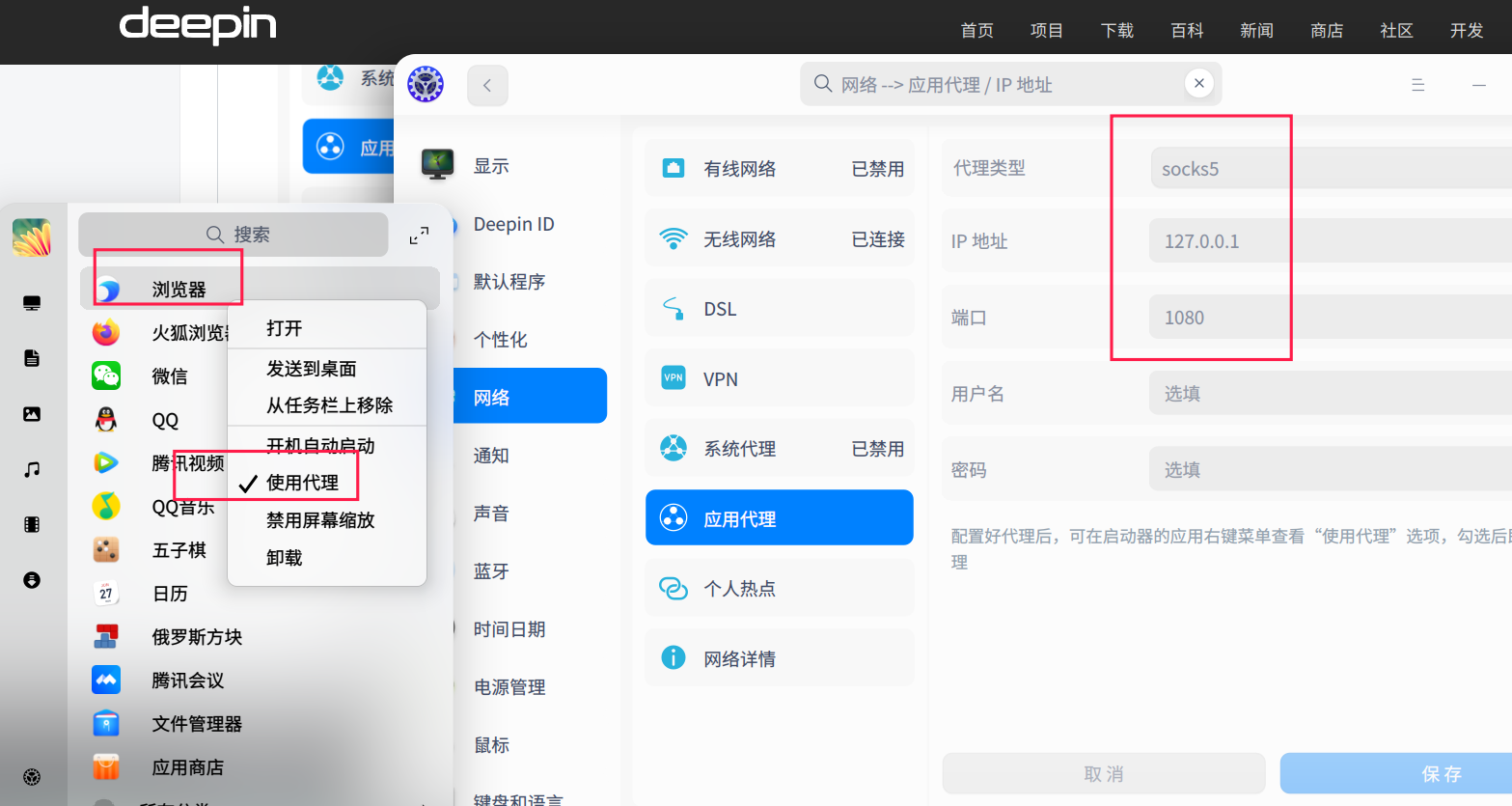Screen dimensions: 1512x806
Task: Click the deepin logo in the header
Action: pyautogui.click(x=198, y=26)
